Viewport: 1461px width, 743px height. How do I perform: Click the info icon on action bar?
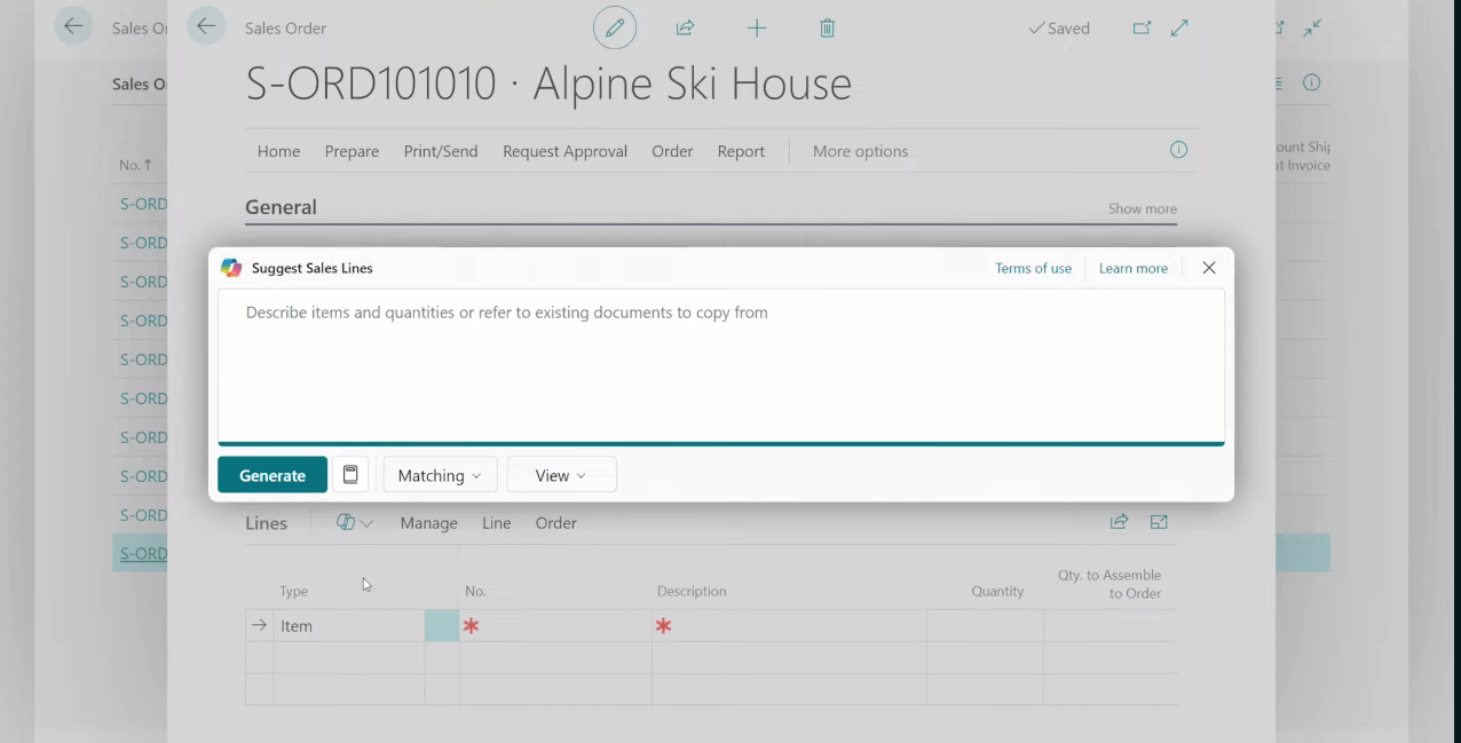(1179, 150)
